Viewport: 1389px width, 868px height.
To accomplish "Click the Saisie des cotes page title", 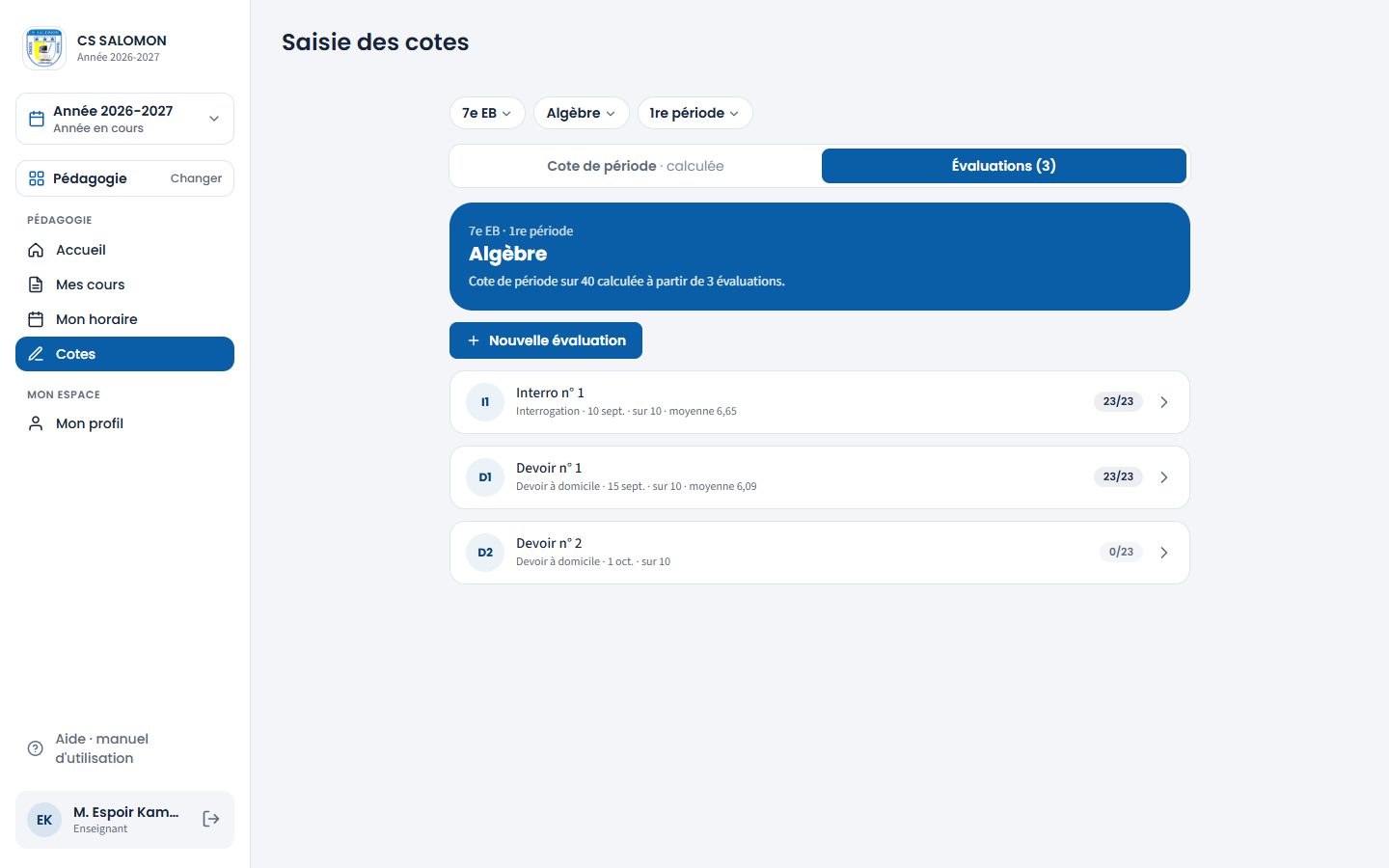I will click(x=375, y=42).
